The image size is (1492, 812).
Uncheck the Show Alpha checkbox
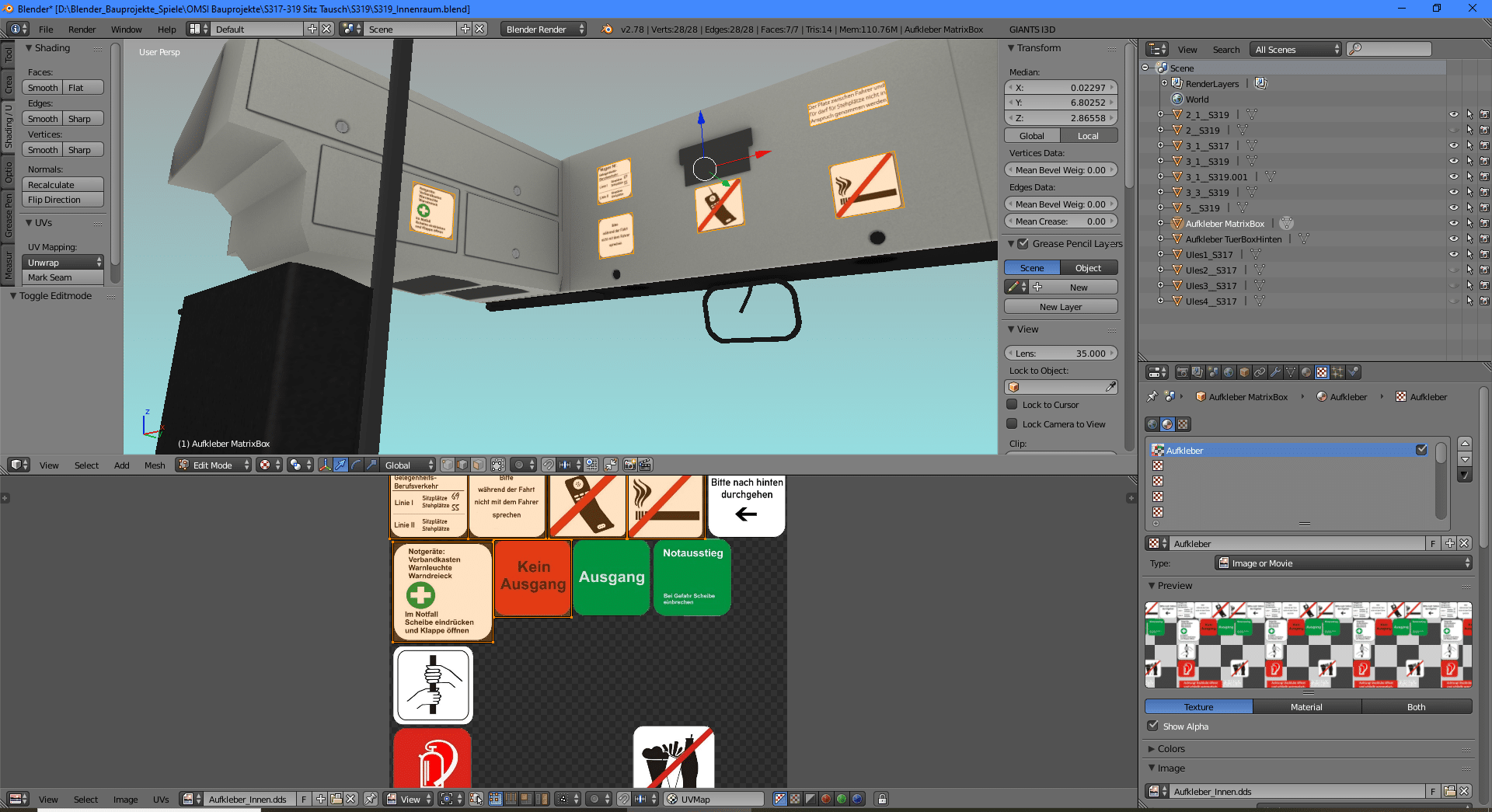1153,726
